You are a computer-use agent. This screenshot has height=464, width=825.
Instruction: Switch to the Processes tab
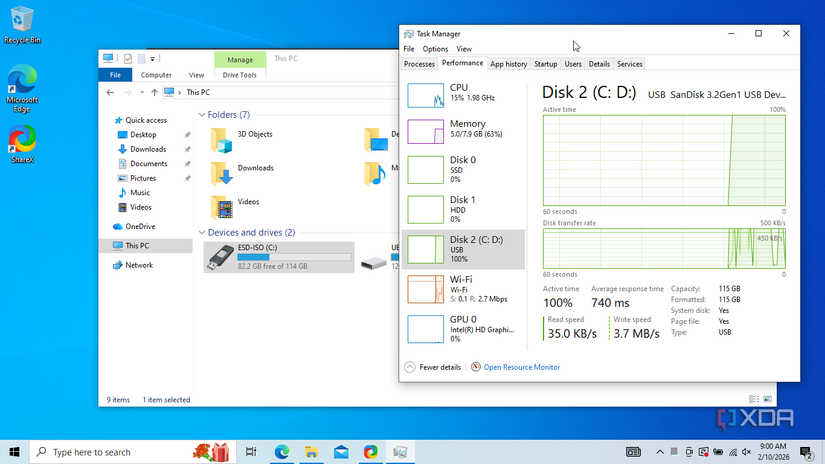click(419, 64)
